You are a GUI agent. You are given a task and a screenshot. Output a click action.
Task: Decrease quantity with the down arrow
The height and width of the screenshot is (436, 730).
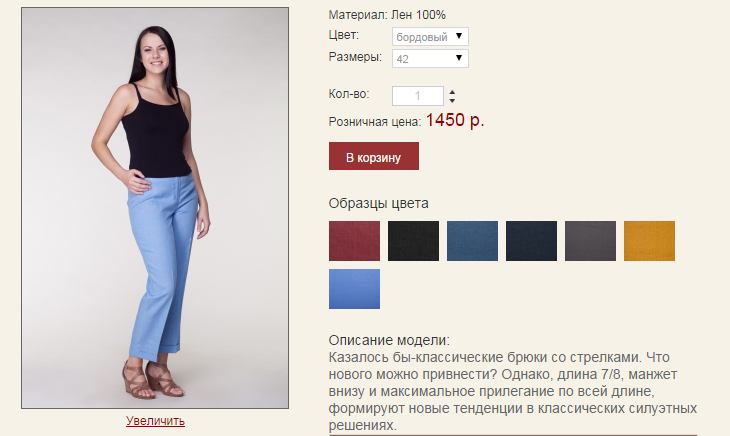coord(452,101)
